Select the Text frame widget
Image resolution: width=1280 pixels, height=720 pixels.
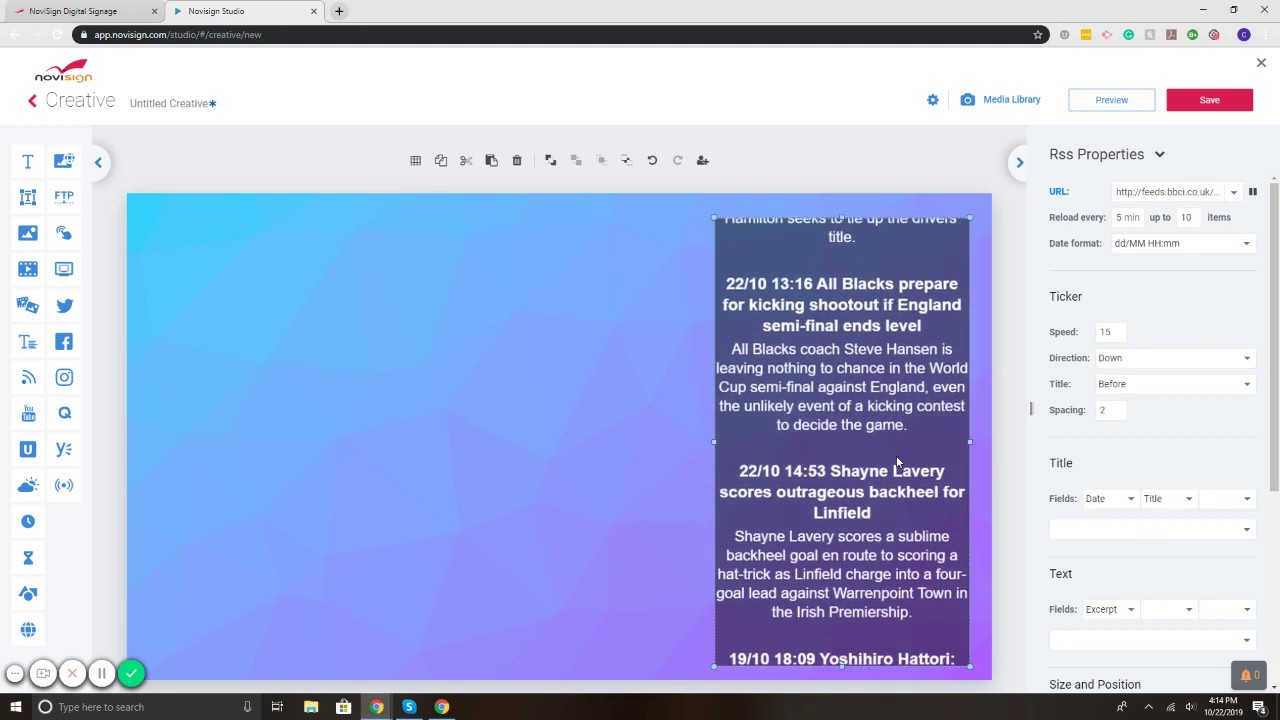coord(28,197)
